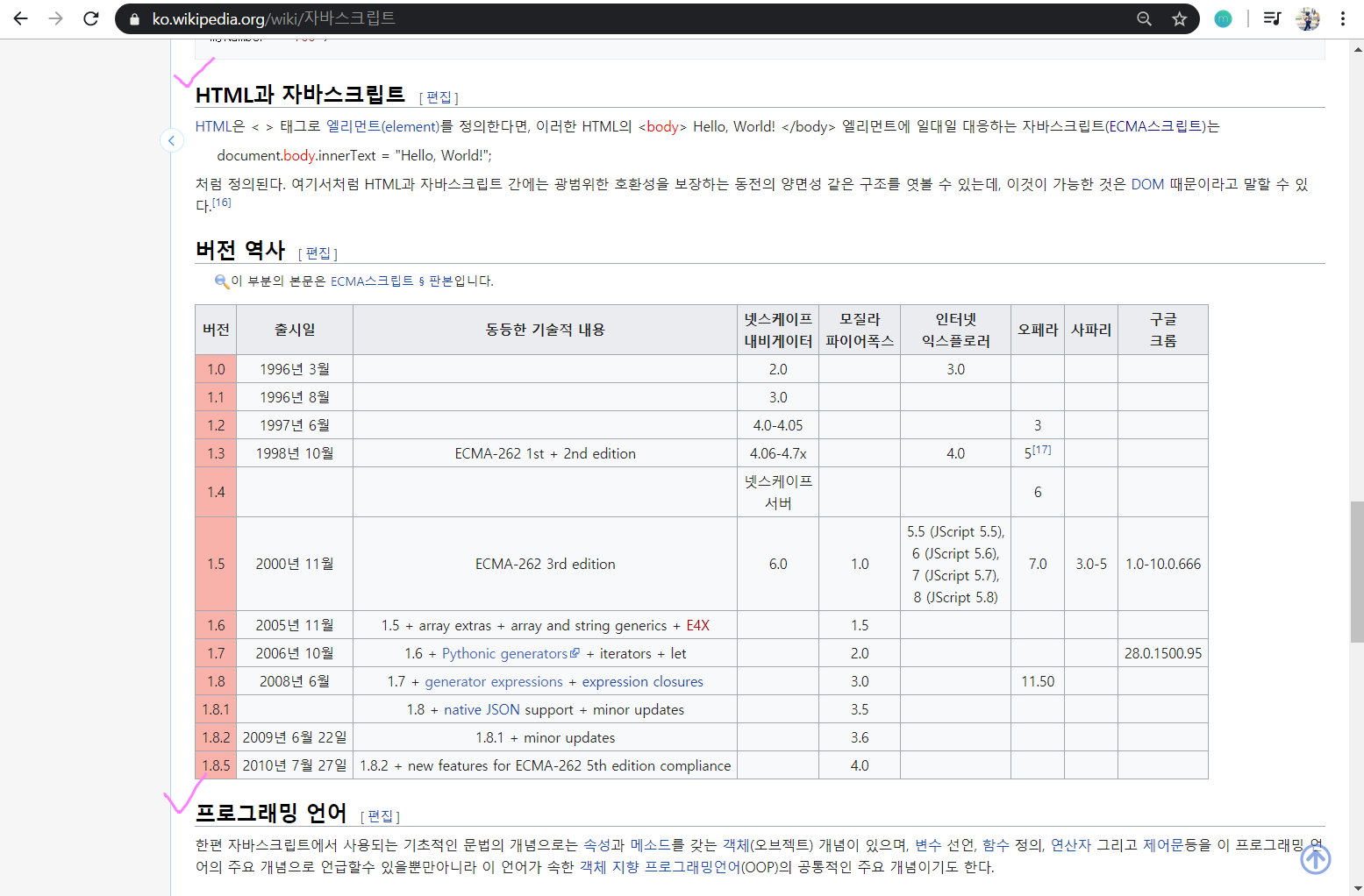This screenshot has height=896, width=1364.
Task: Click ECMA-262 3rd edition cell
Action: point(545,564)
